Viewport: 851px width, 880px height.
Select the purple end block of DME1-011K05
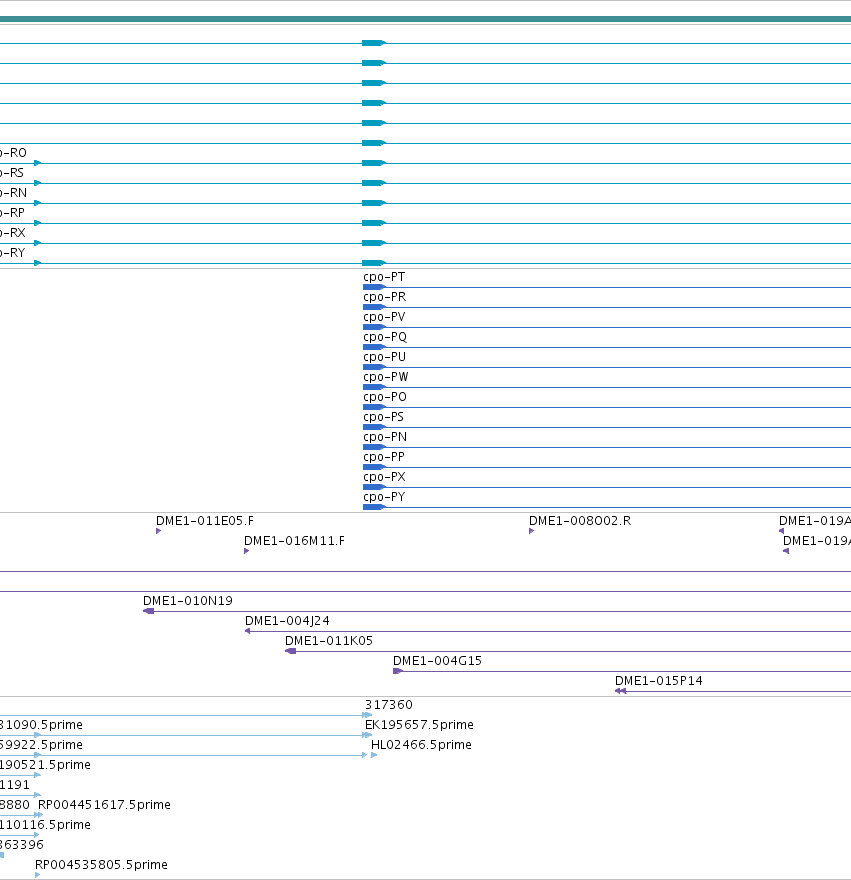point(291,651)
